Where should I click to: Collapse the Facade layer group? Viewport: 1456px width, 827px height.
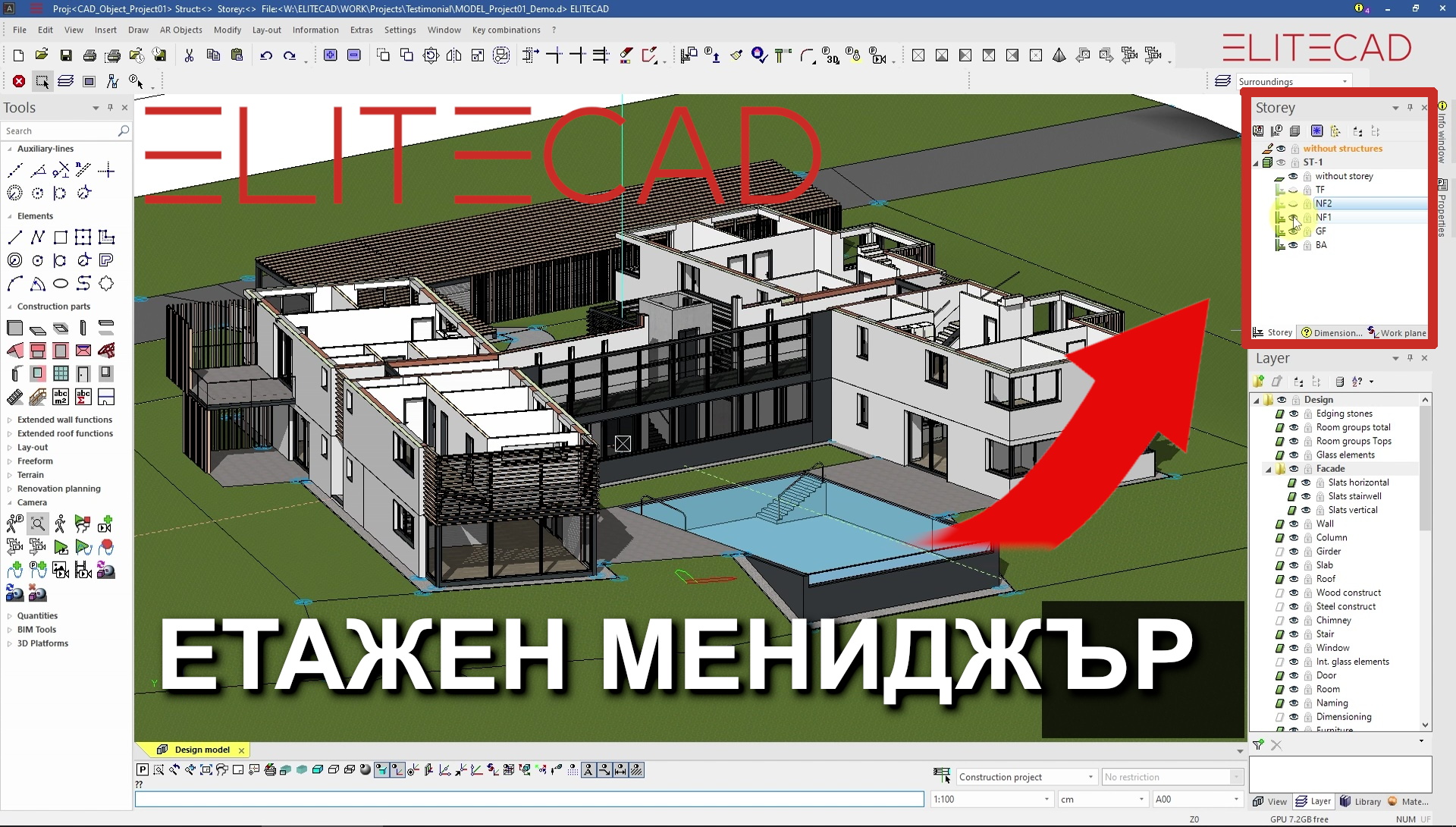click(x=1269, y=469)
